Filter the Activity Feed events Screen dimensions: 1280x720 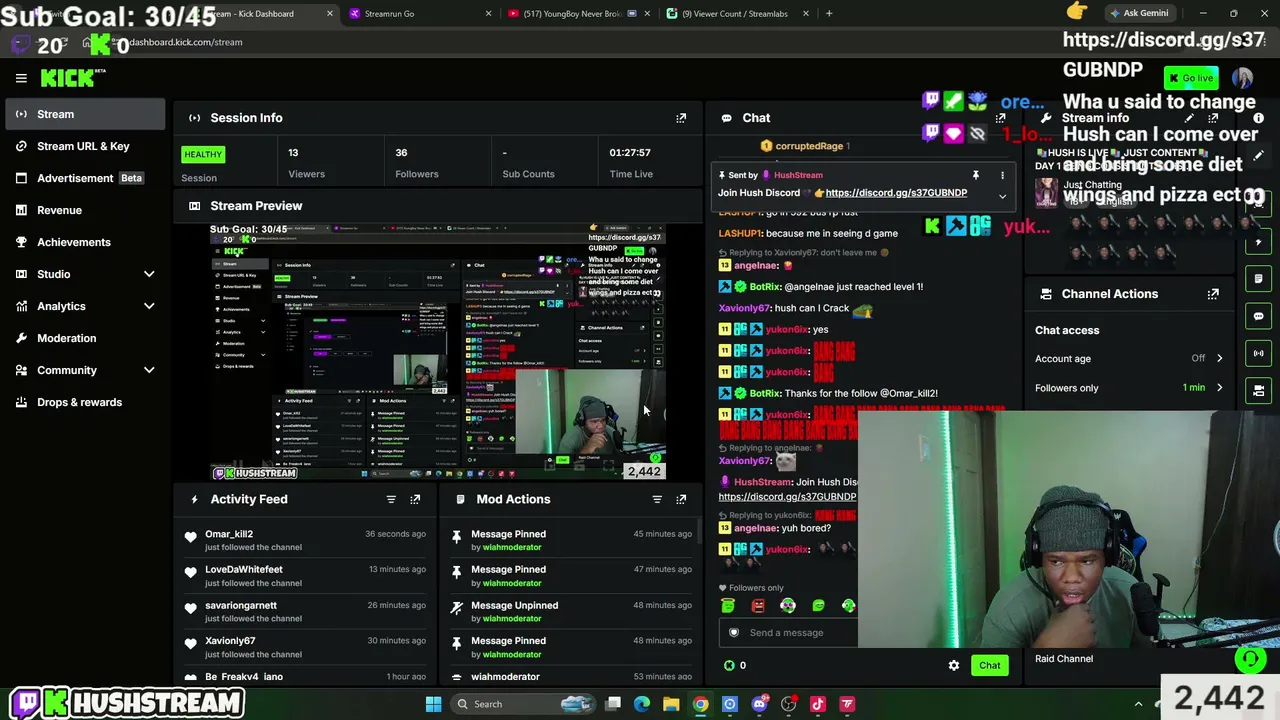coord(391,499)
